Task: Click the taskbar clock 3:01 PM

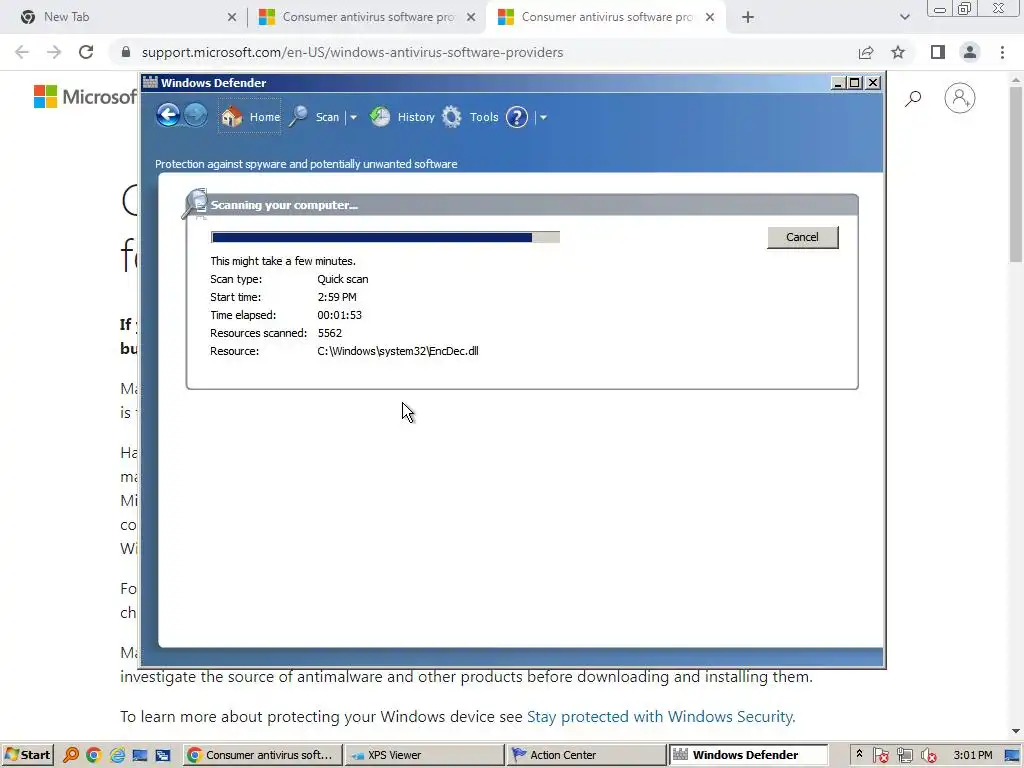Action: point(972,755)
